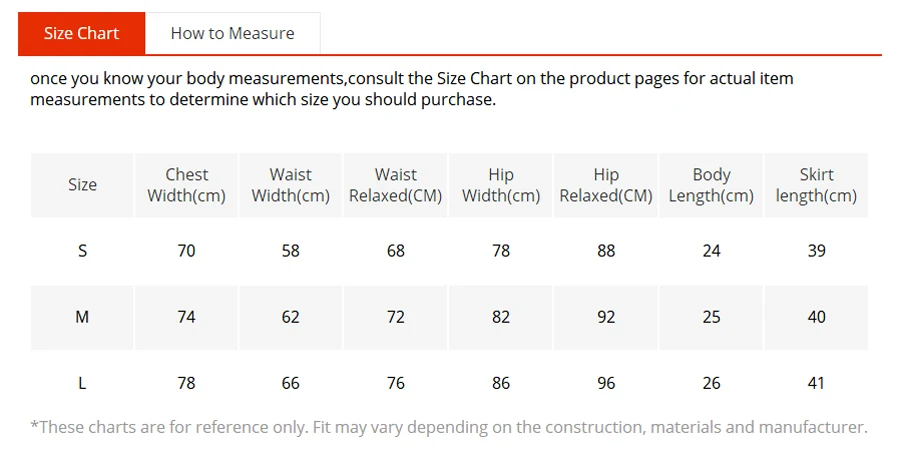The image size is (900, 460).
Task: Click body length value 25 in M row
Action: [711, 317]
